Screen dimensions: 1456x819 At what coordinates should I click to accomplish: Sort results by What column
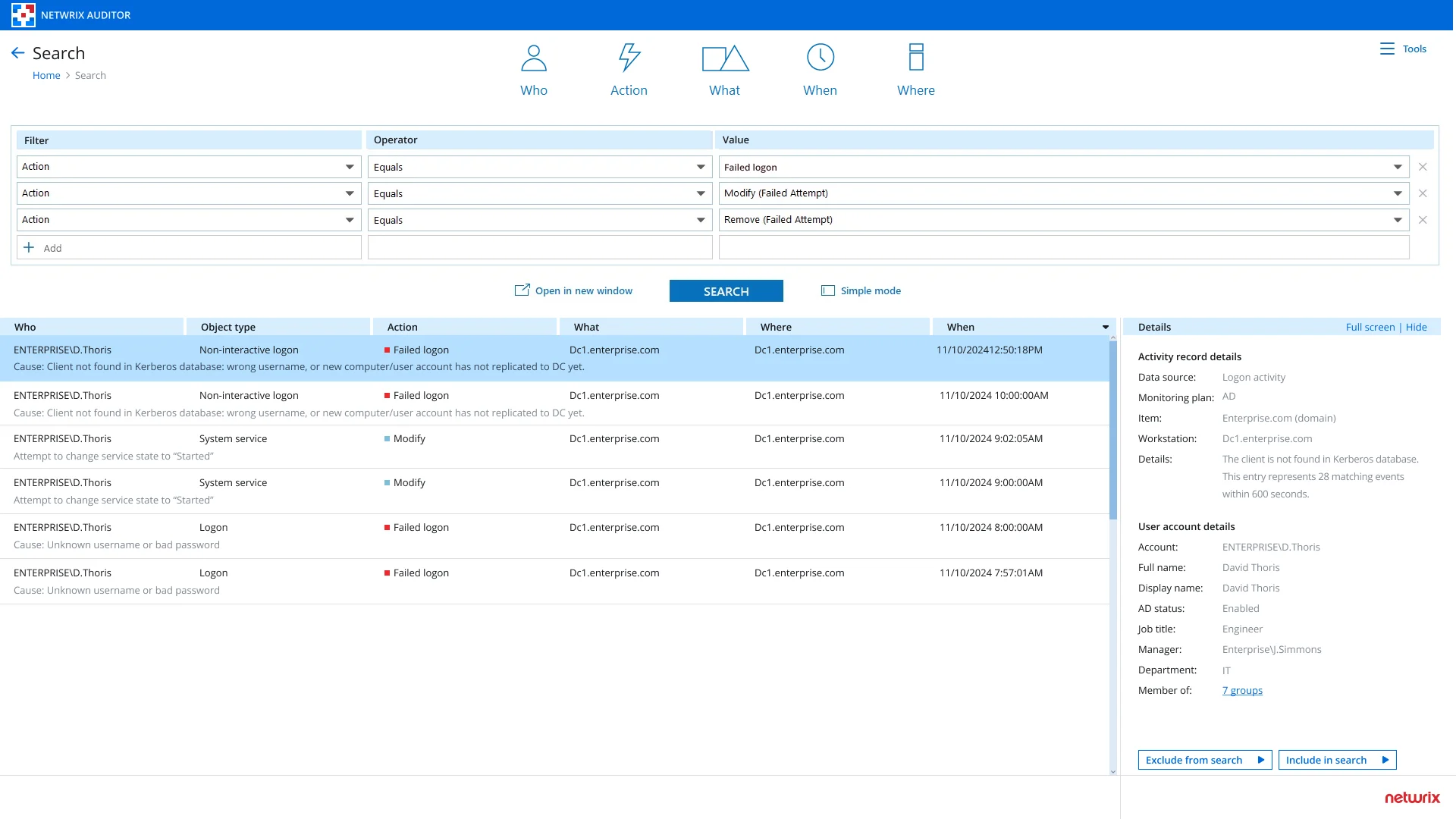(x=651, y=327)
